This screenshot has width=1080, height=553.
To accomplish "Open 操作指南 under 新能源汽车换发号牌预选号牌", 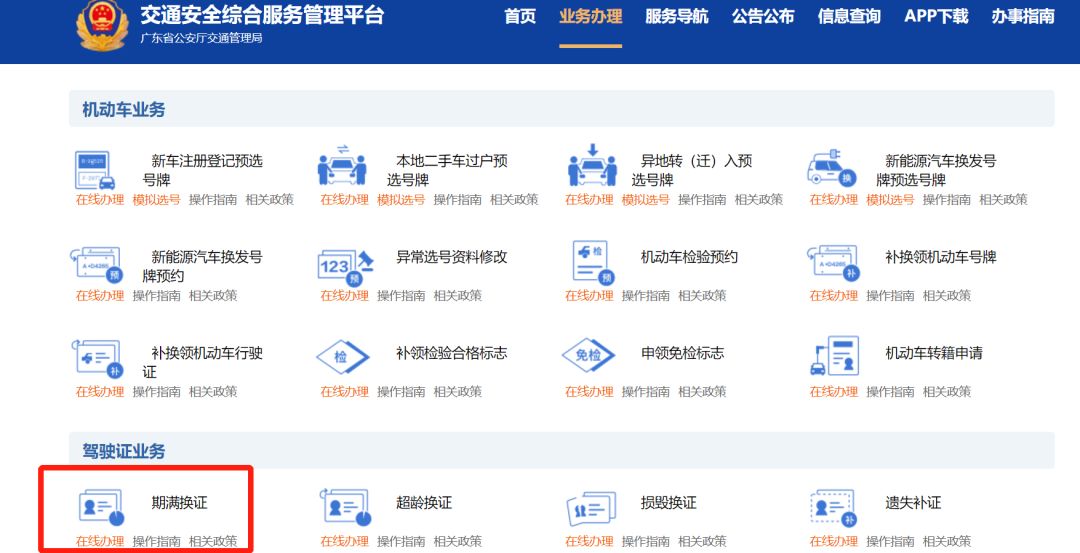I will pyautogui.click(x=946, y=200).
